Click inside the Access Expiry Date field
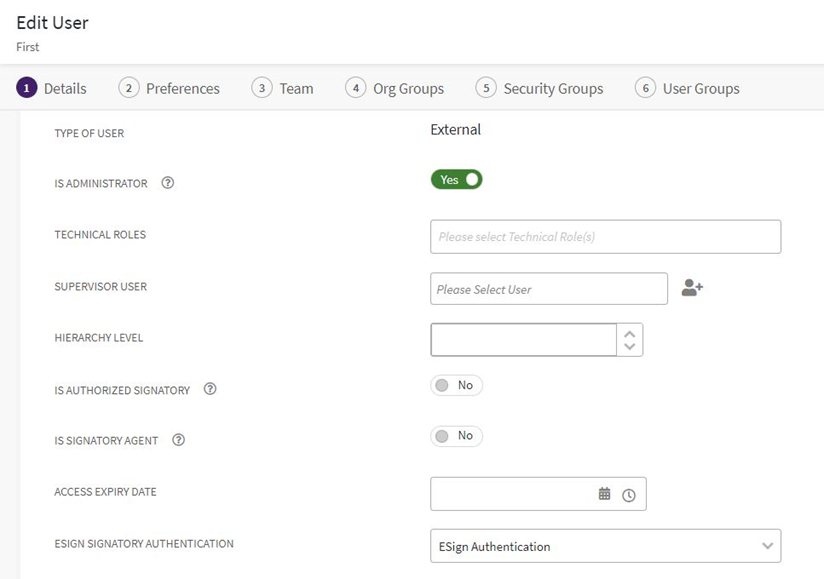Image resolution: width=824 pixels, height=579 pixels. [x=512, y=494]
